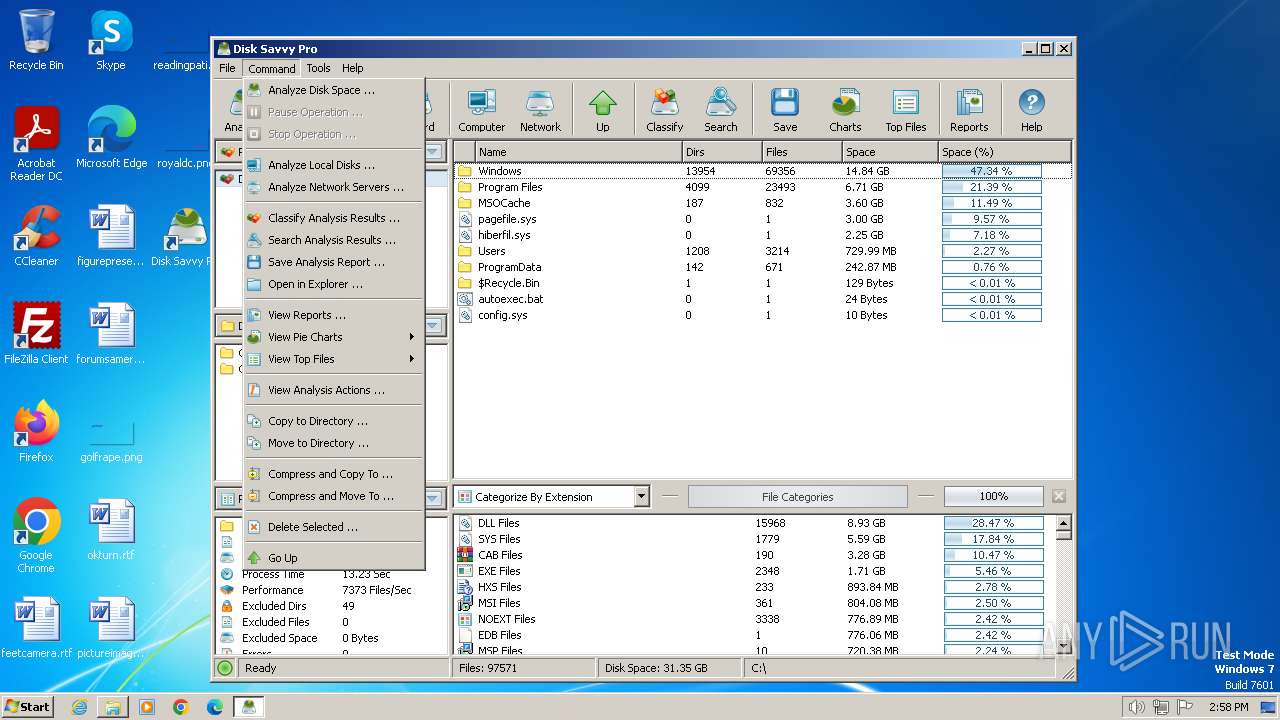Expand View Pie Charts submenu
The width and height of the screenshot is (1280, 720).
[x=334, y=337]
